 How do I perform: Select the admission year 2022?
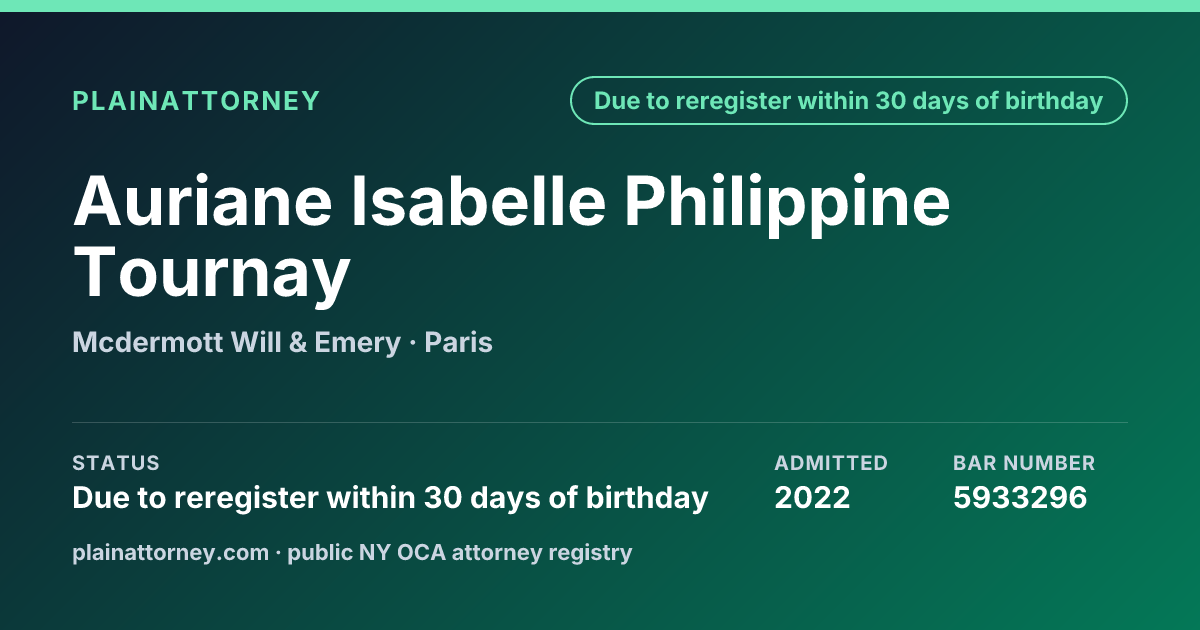[x=812, y=498]
